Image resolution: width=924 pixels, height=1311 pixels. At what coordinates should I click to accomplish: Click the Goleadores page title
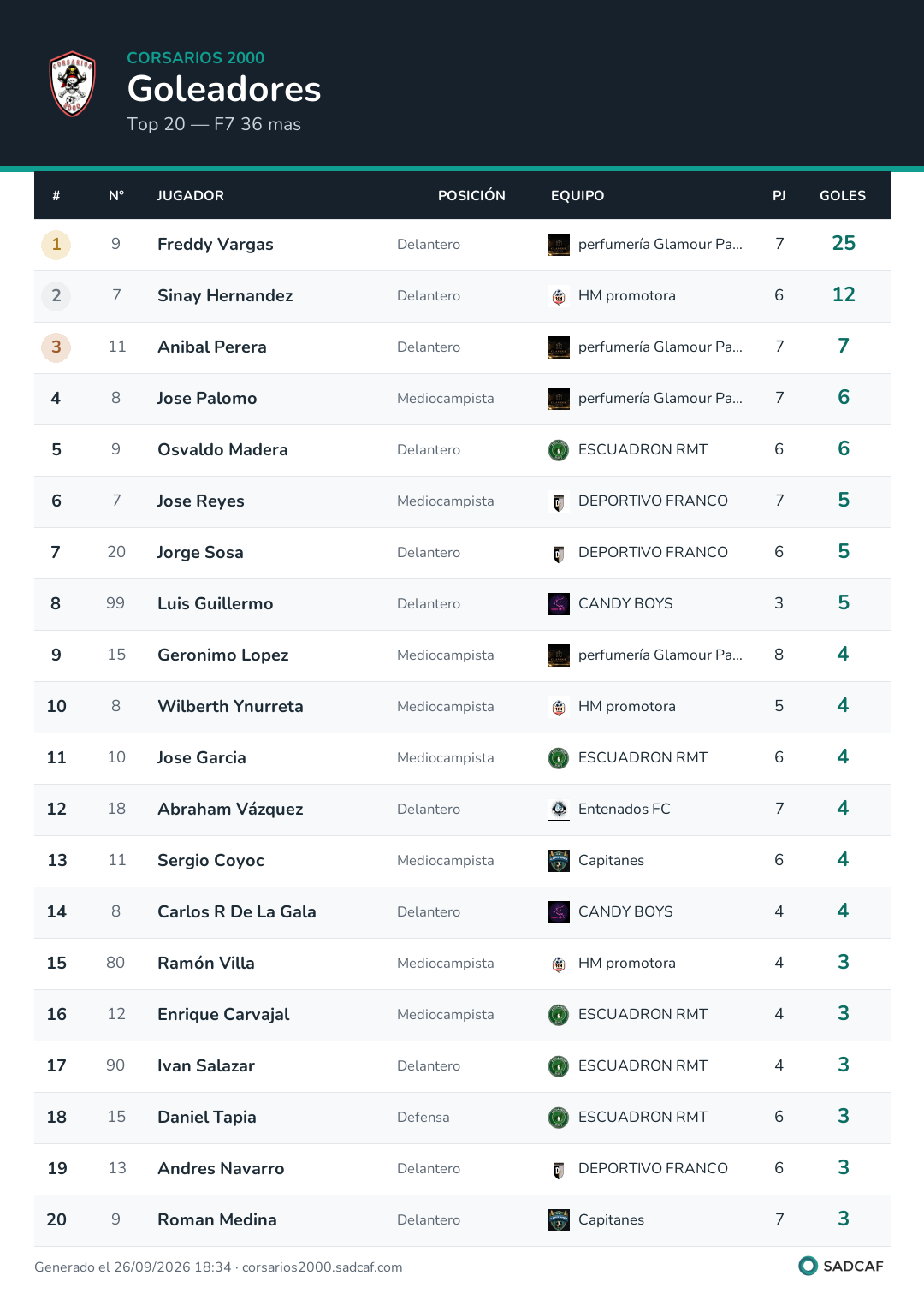[224, 89]
